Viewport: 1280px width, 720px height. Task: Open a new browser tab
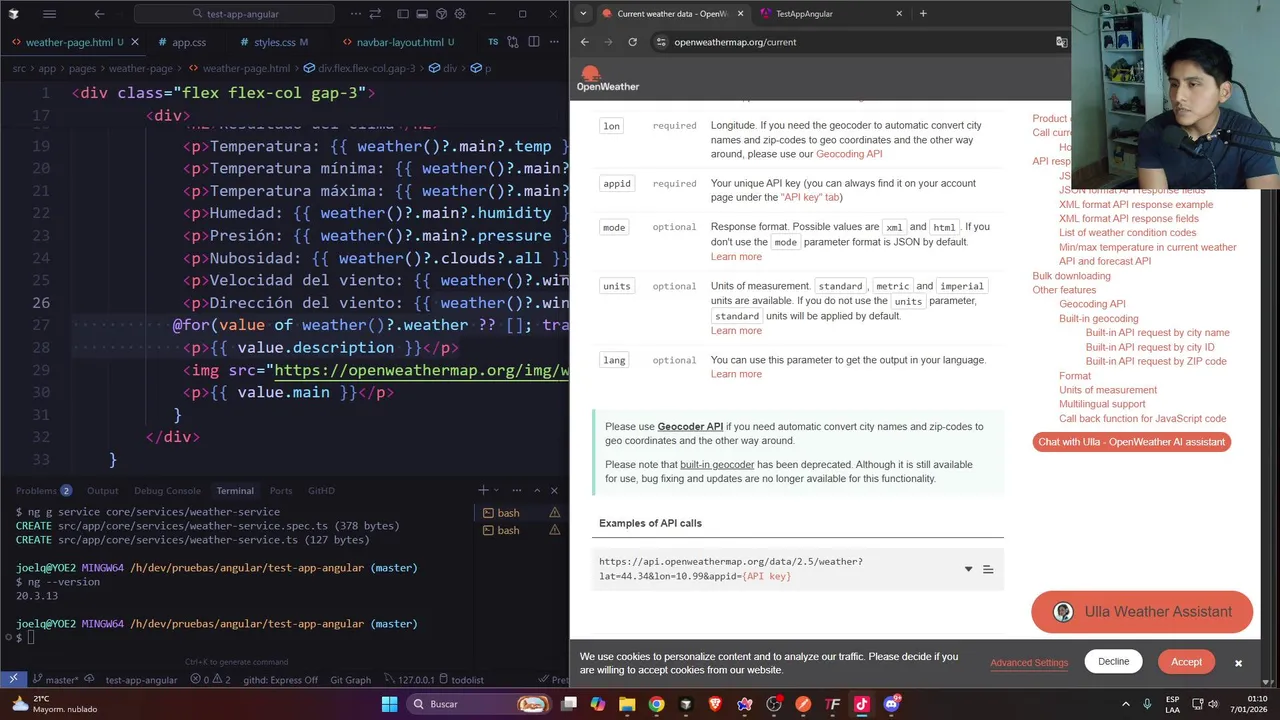coord(923,14)
